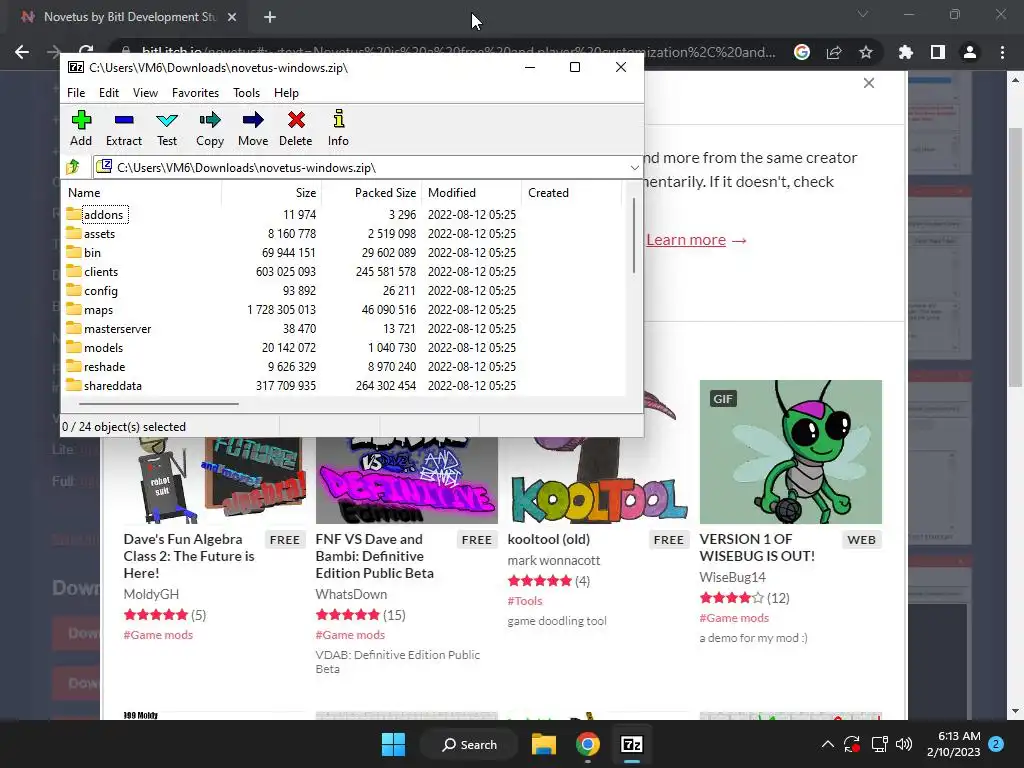
Task: Select the reshade folder icon
Action: (x=74, y=366)
